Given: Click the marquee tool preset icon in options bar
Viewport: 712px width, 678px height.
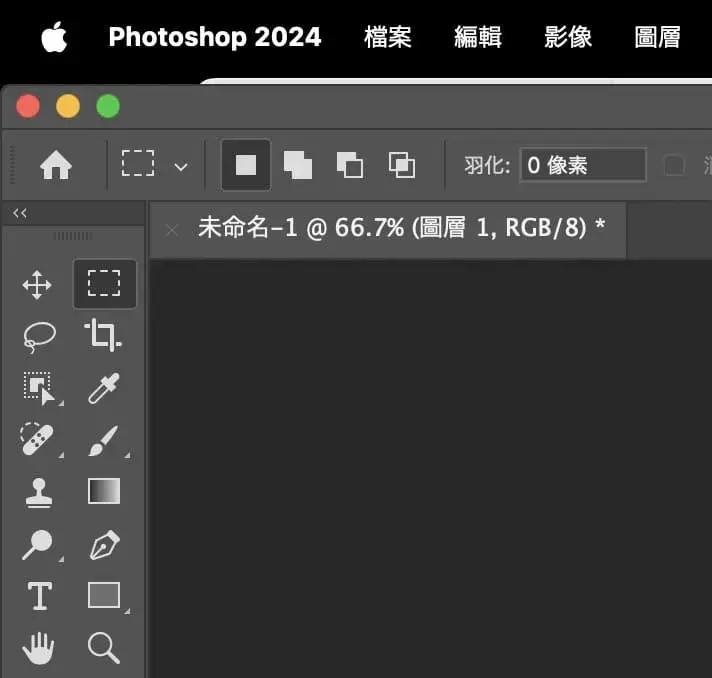Looking at the screenshot, I should [x=138, y=163].
